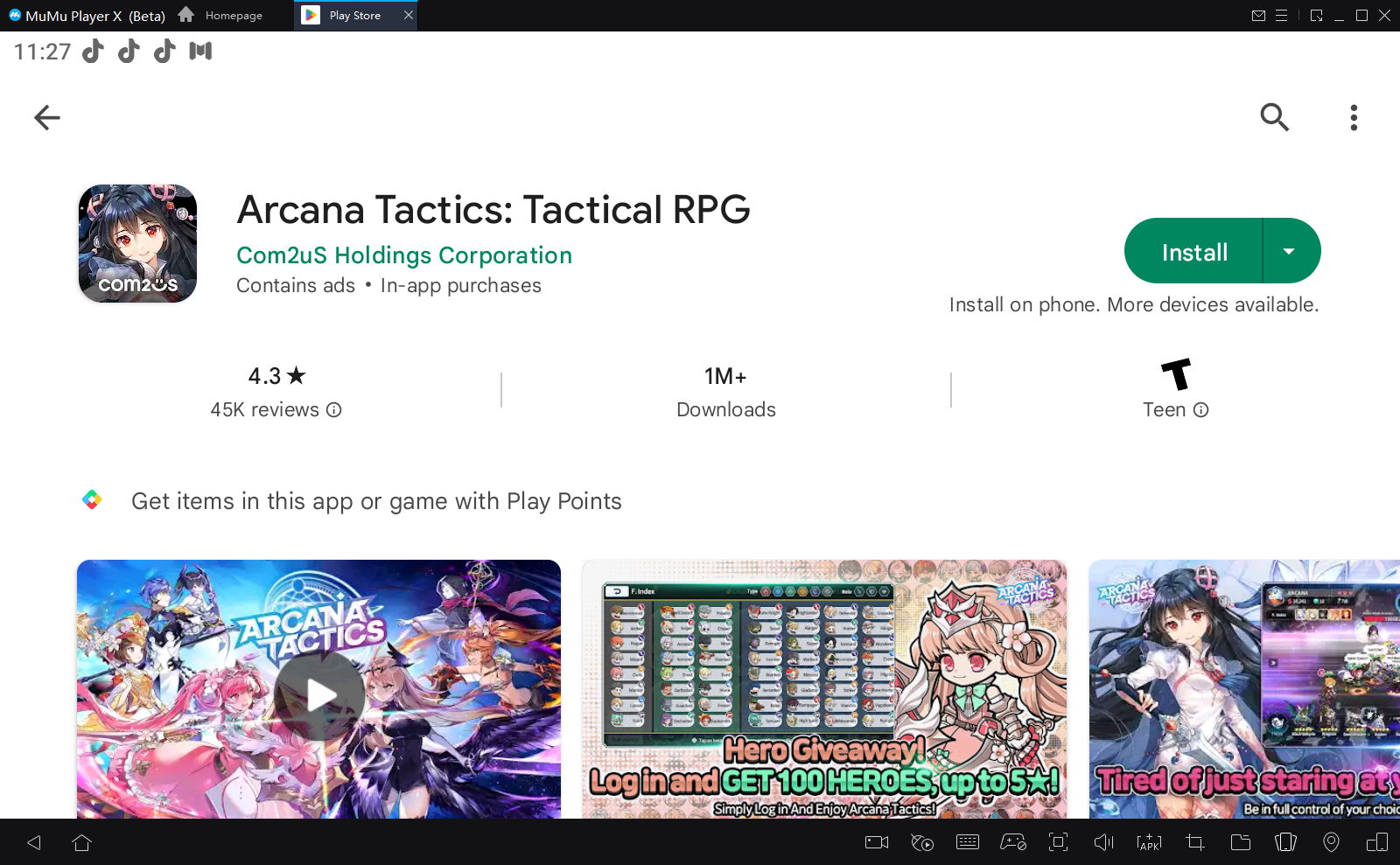Tap the Play Points diamond logo
Viewport: 1400px width, 865px height.
click(92, 499)
